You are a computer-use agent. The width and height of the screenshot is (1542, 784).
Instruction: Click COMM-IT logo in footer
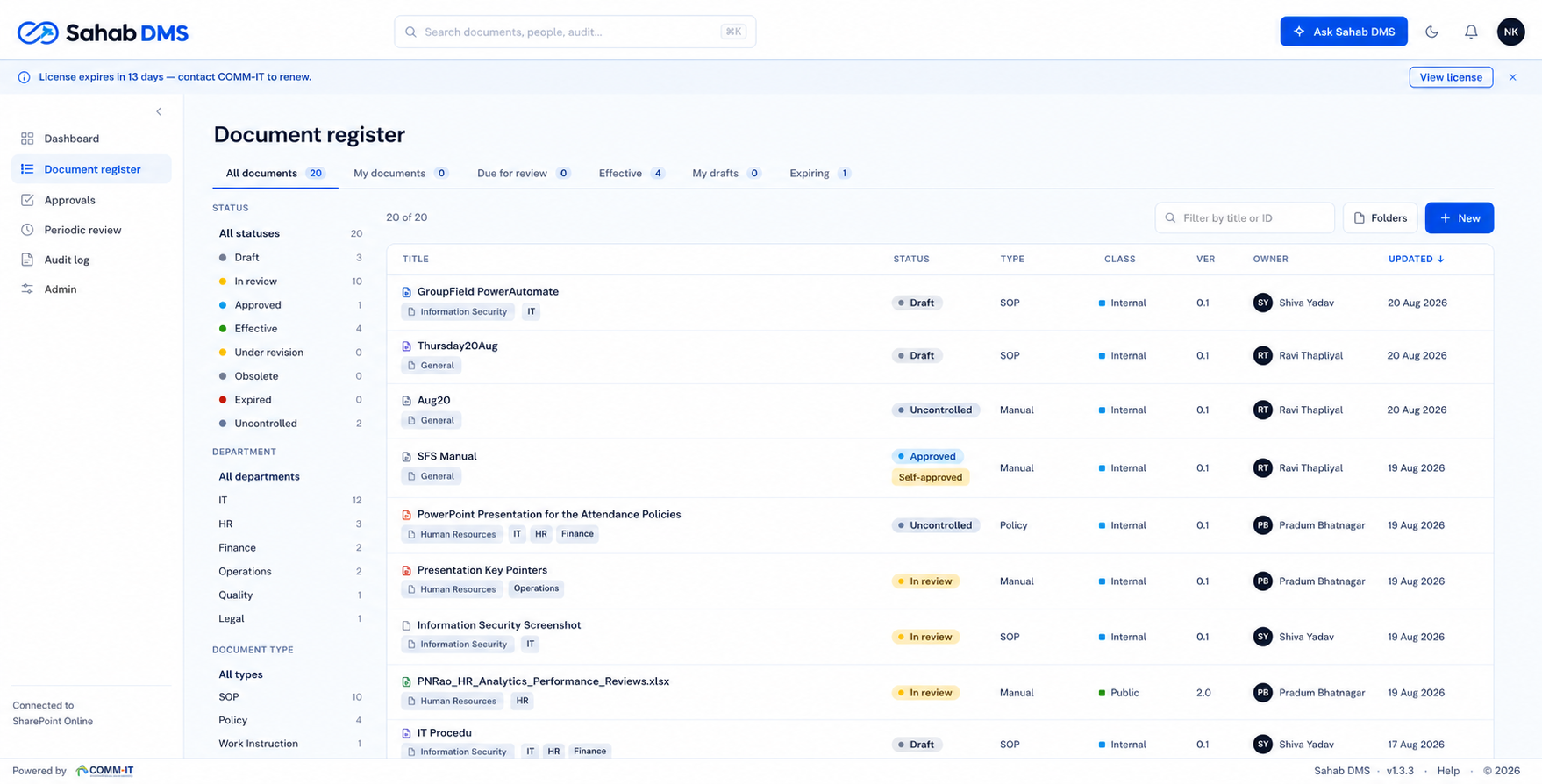coord(104,771)
